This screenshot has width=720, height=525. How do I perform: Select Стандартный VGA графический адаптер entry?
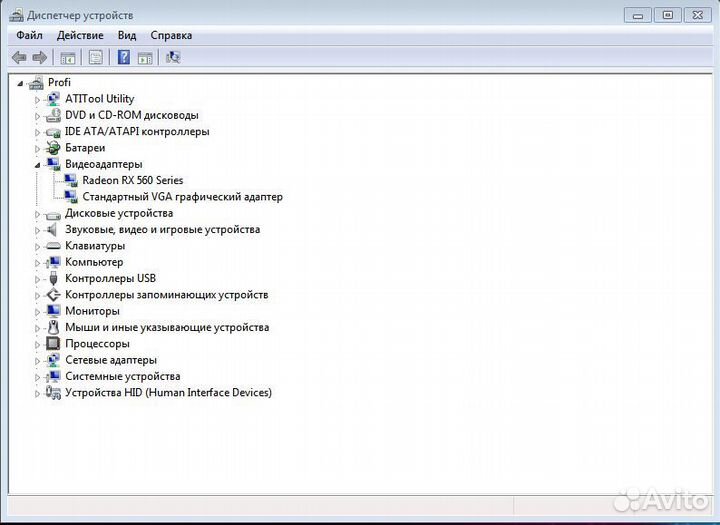point(182,197)
